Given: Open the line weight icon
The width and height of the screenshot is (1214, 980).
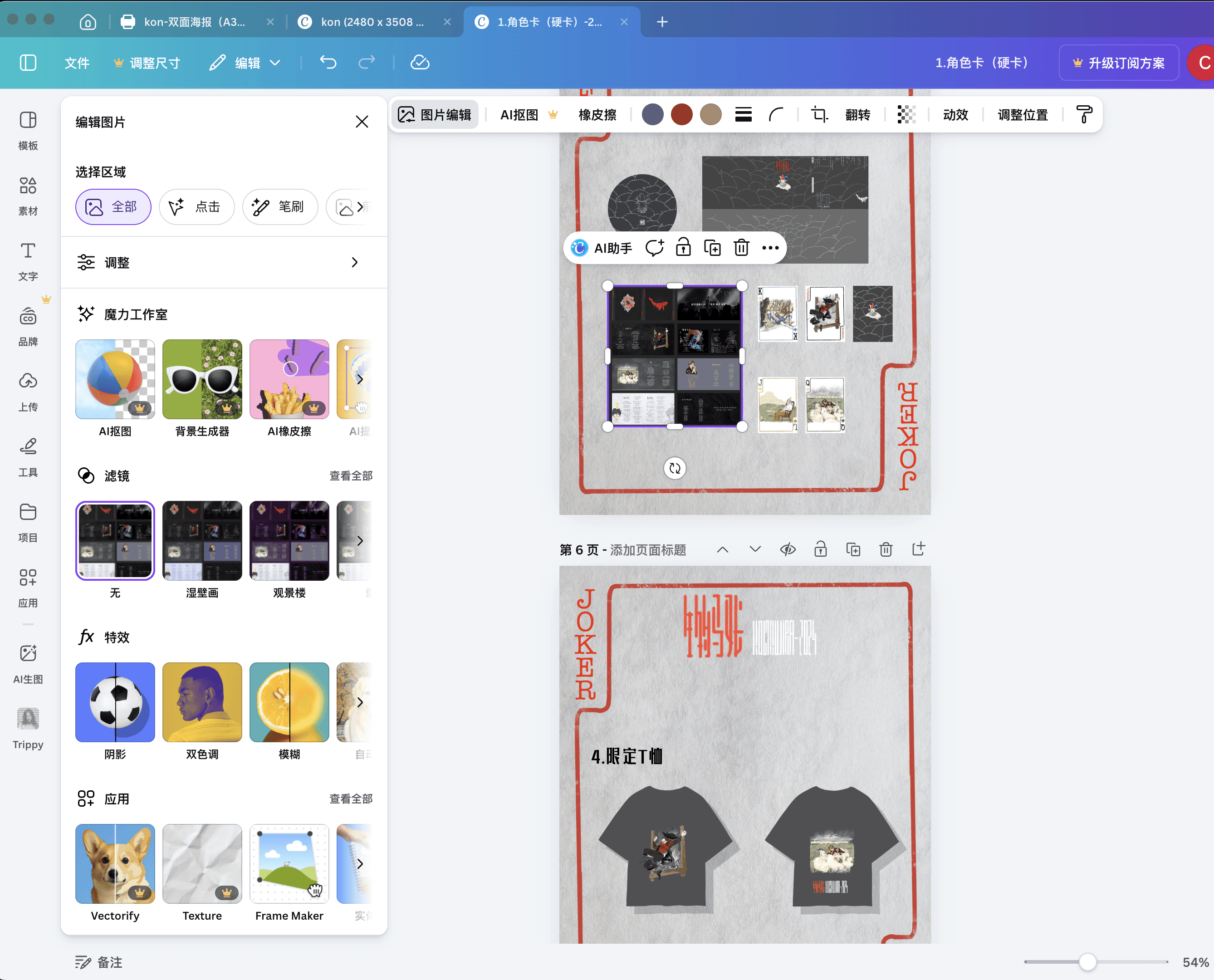Looking at the screenshot, I should 743,115.
